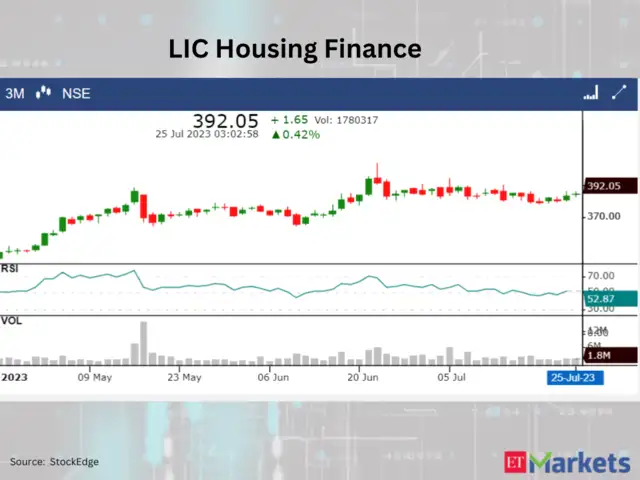
Task: Open the NSE exchange selector
Action: pos(75,93)
